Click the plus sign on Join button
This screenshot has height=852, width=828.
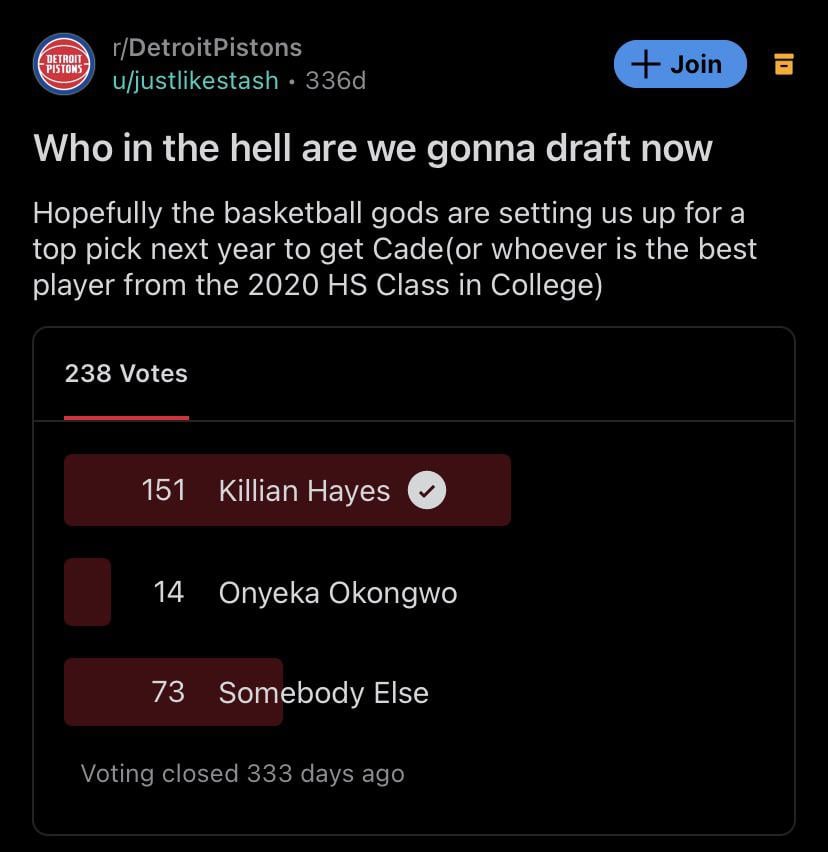[x=645, y=64]
